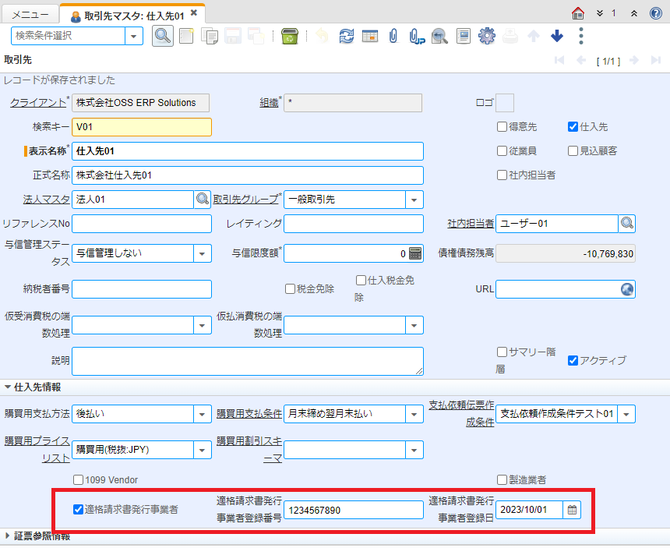Select the 取引先マスタ: 仕入先01 tab

pyautogui.click(x=134, y=16)
